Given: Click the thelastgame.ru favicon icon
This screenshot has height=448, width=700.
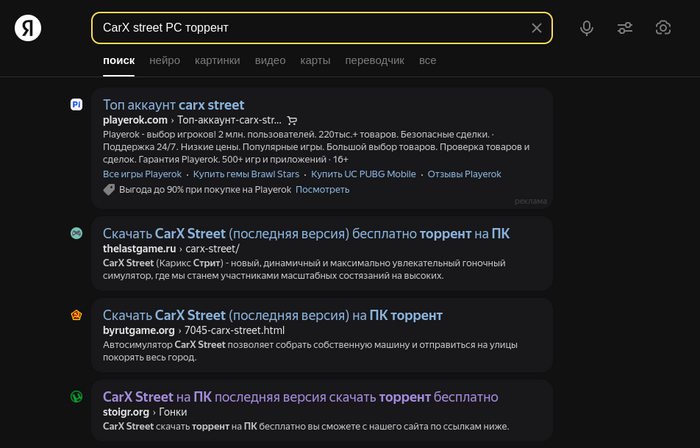Looking at the screenshot, I should pos(76,233).
